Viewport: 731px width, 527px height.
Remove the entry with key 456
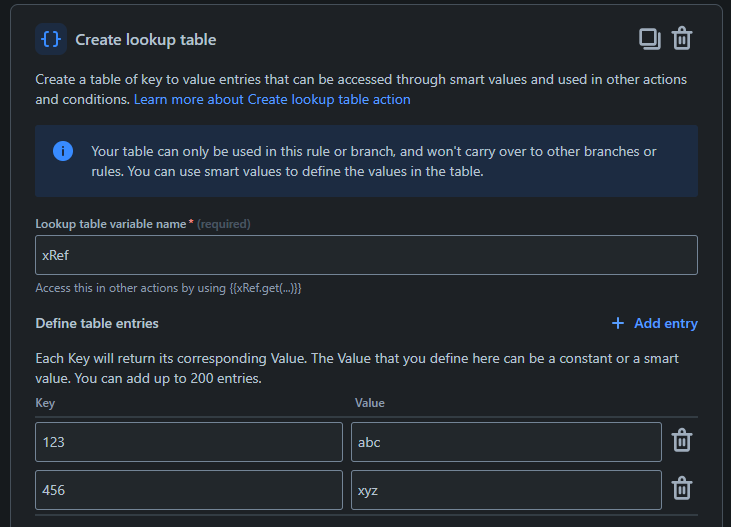pos(682,489)
